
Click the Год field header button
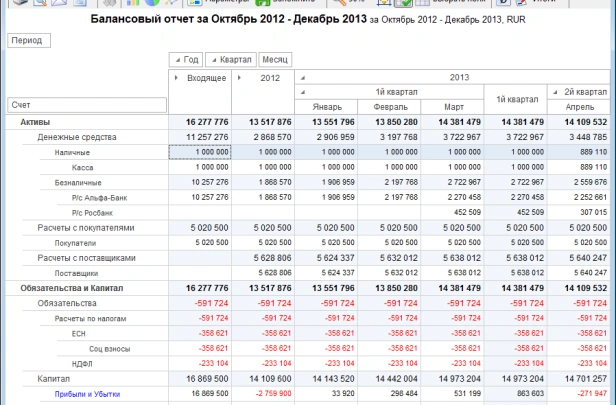click(186, 60)
